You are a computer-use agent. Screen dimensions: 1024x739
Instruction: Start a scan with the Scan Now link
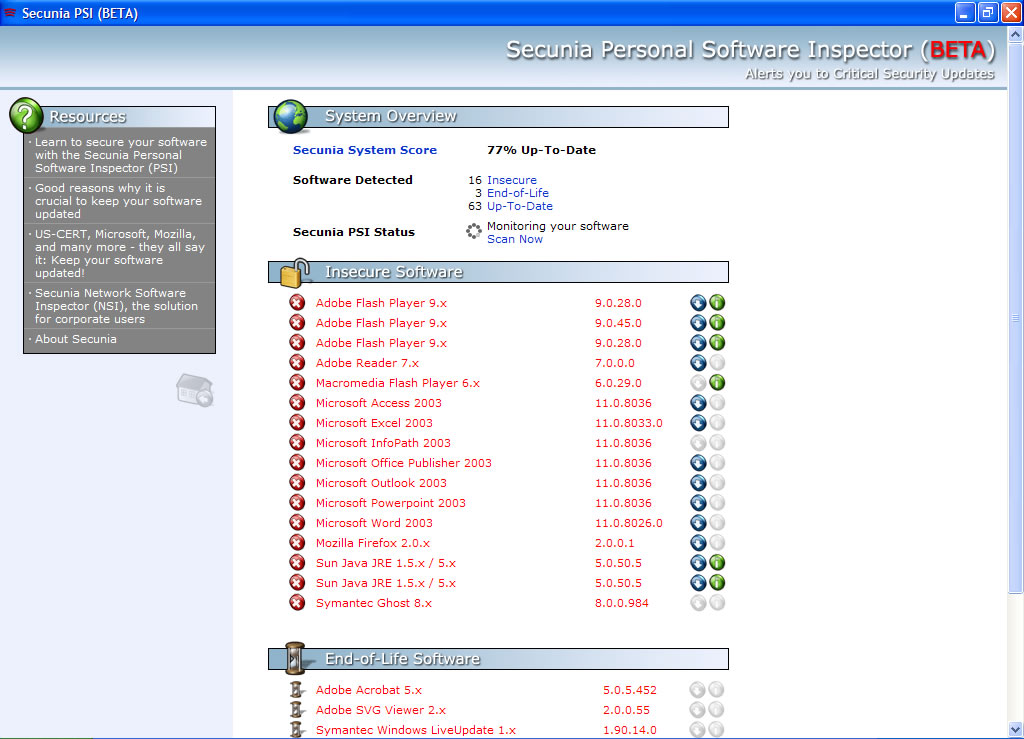point(514,239)
